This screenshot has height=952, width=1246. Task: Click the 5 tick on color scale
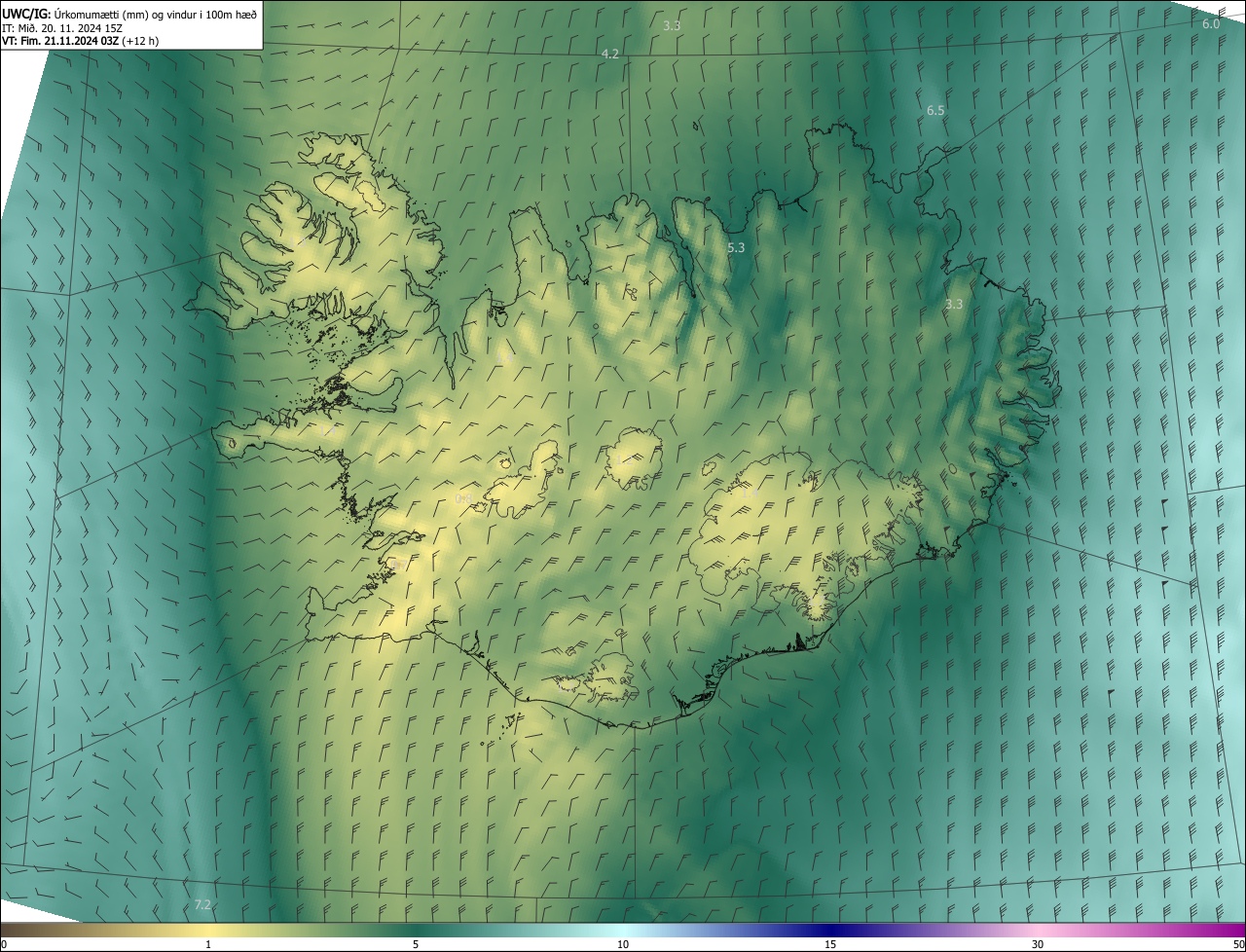tap(416, 944)
